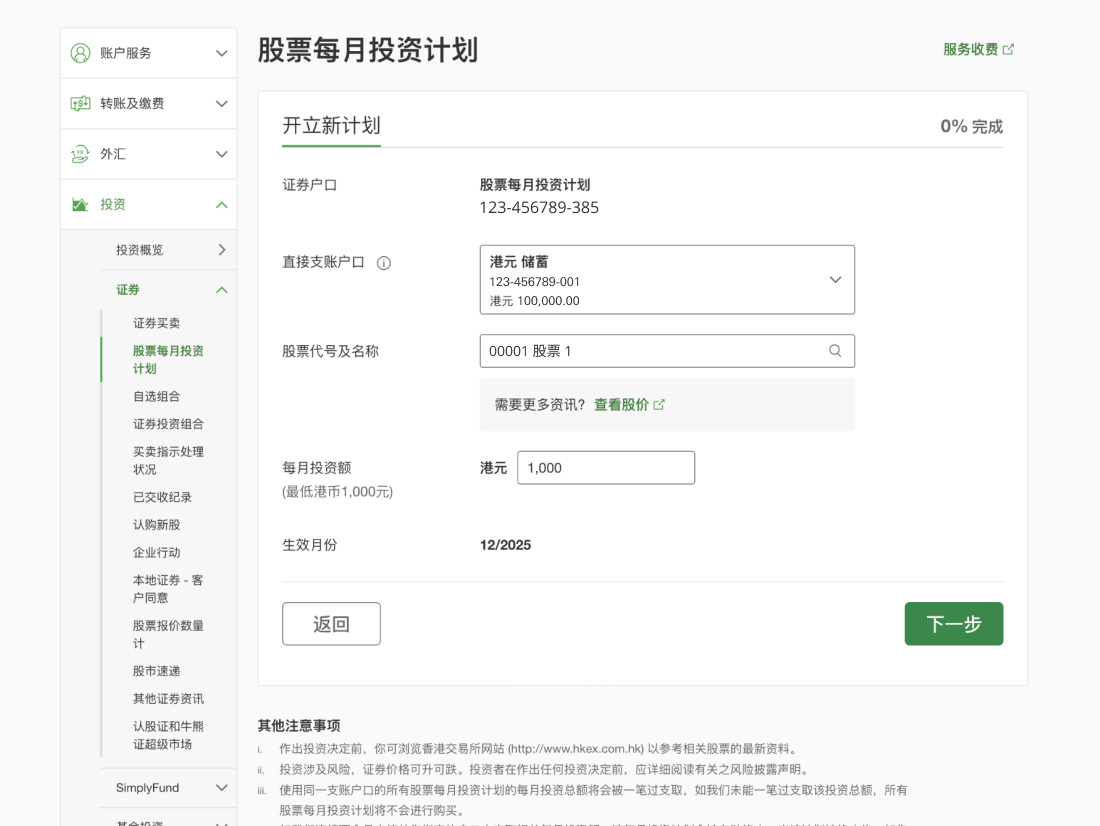The image size is (1100, 826).
Task: Click the monthly investment amount field
Action: click(x=605, y=468)
